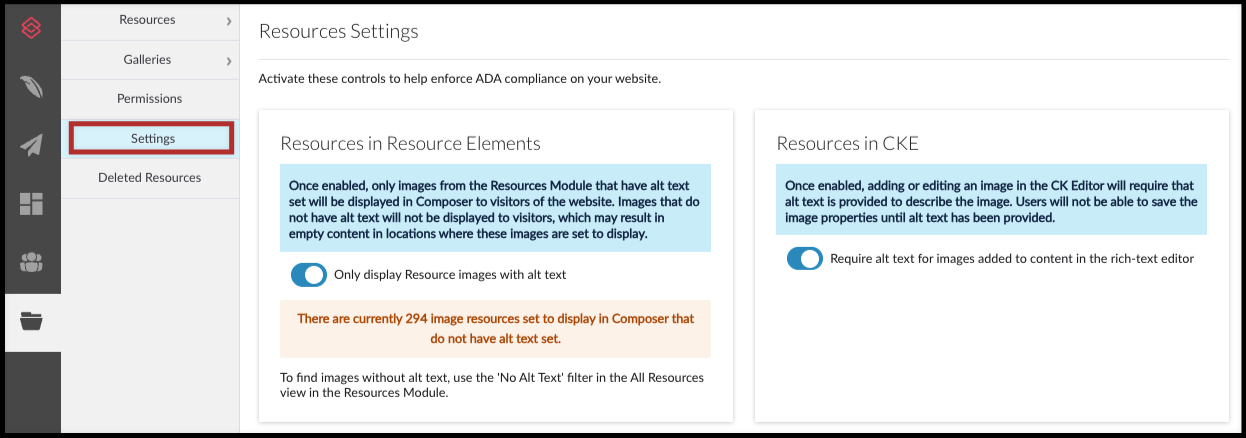Image resolution: width=1246 pixels, height=438 pixels.
Task: Turn off Require alt text for rich-text editor images
Action: click(805, 258)
